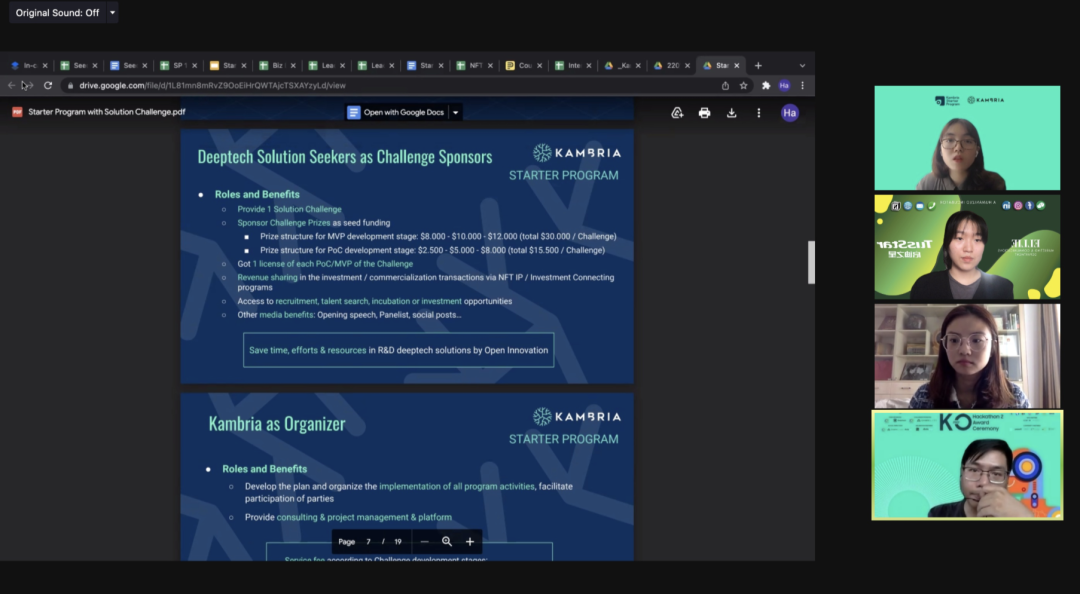Click the current page number field
Viewport: 1080px width, 594px height.
[x=368, y=542]
